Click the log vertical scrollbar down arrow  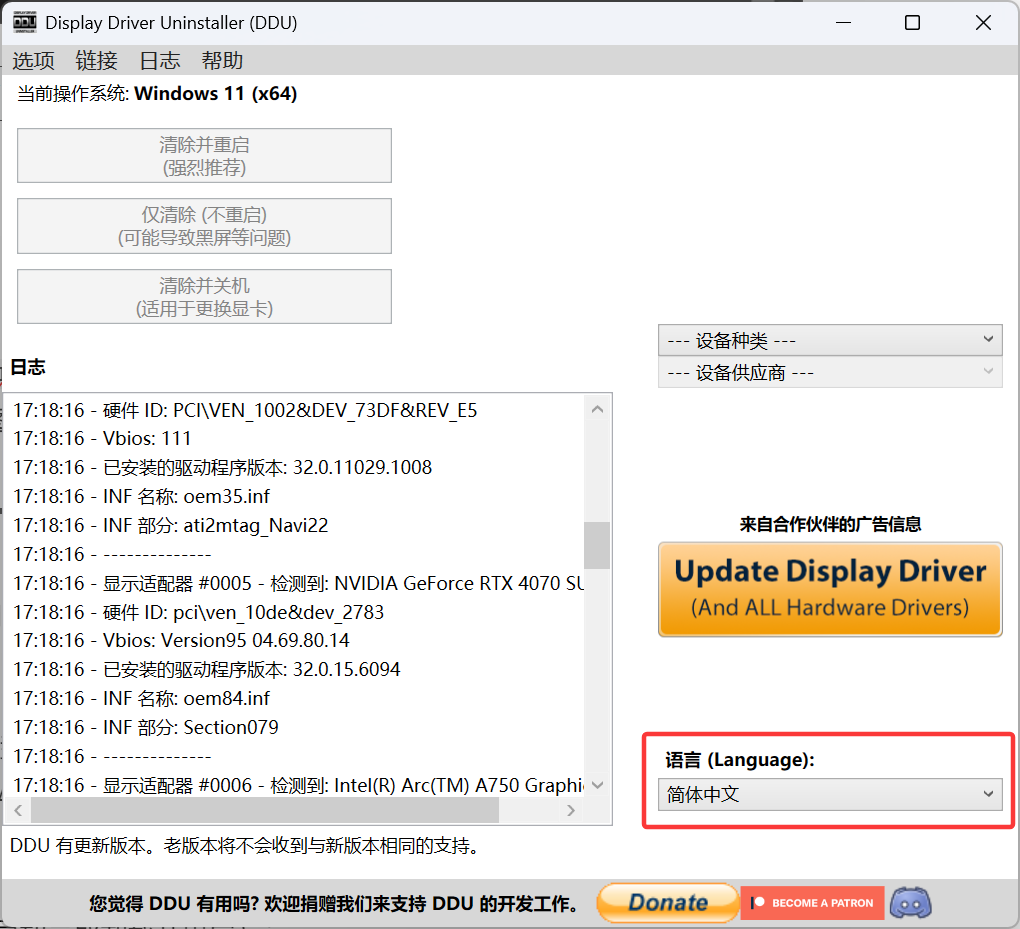597,785
